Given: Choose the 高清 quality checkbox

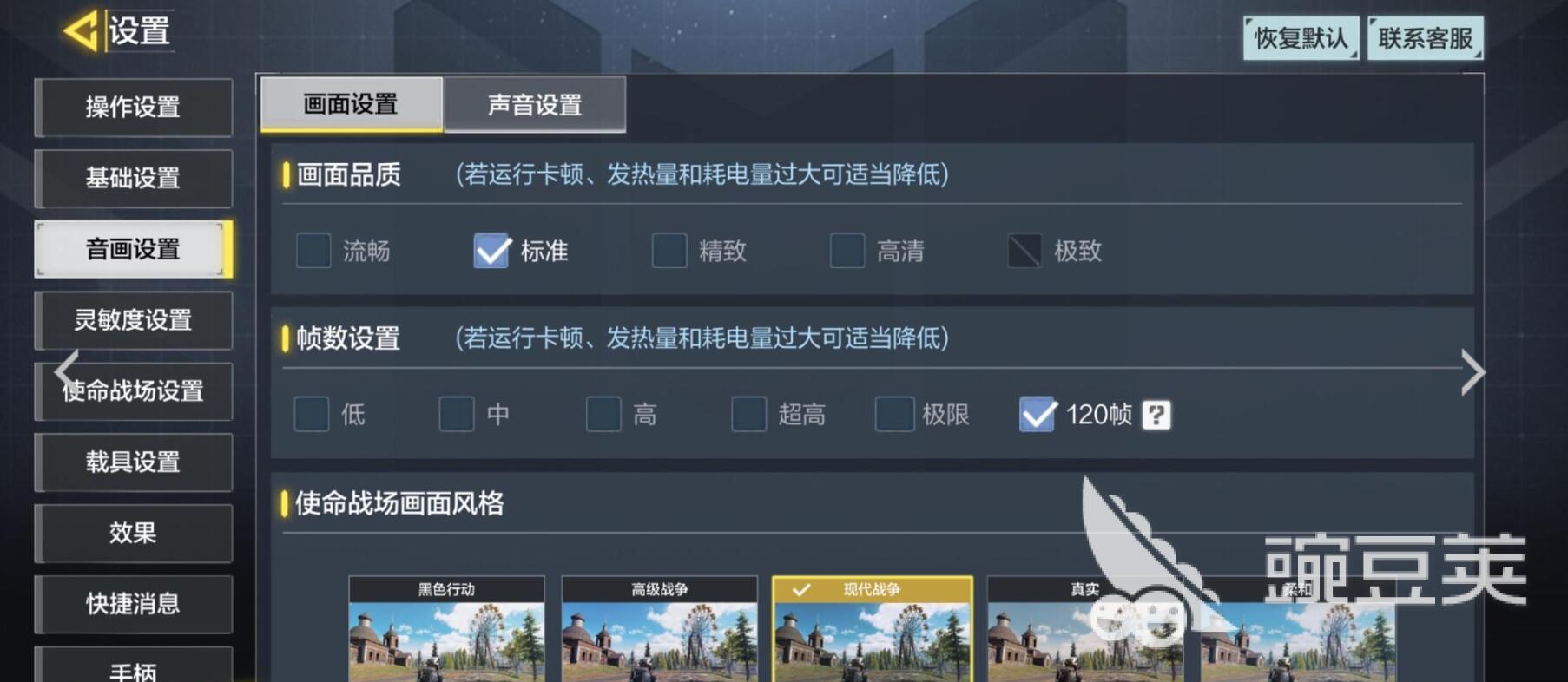Looking at the screenshot, I should tap(847, 251).
